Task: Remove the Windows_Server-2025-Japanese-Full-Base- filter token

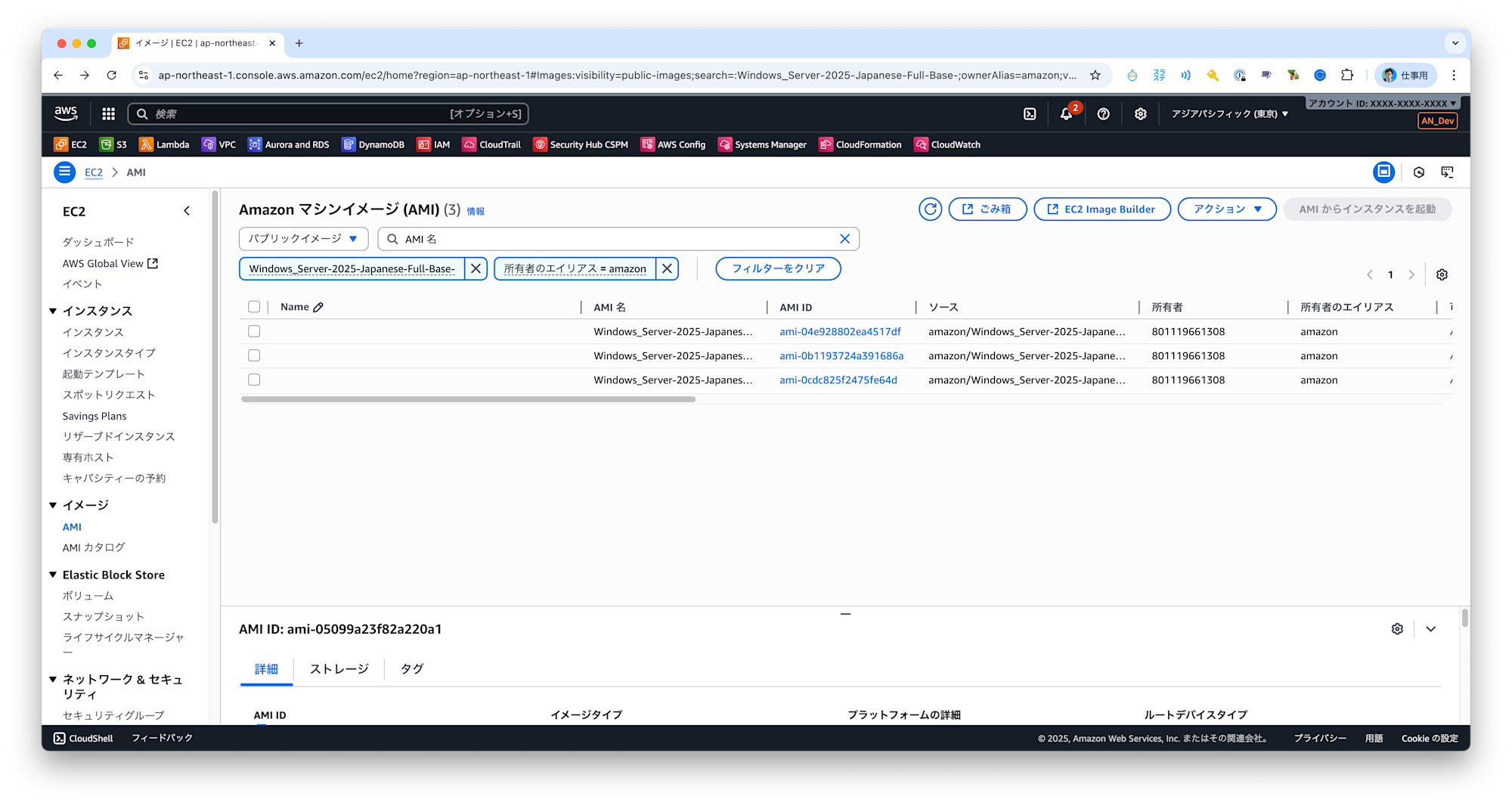Action: [476, 268]
